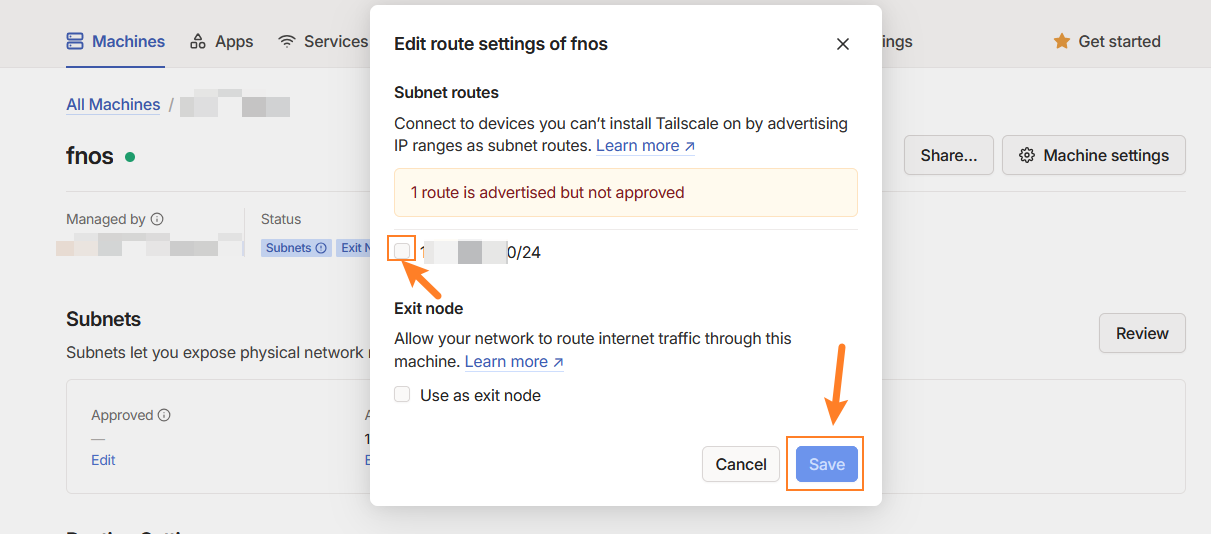Open the Share... button
This screenshot has width=1211, height=534.
pyautogui.click(x=948, y=156)
